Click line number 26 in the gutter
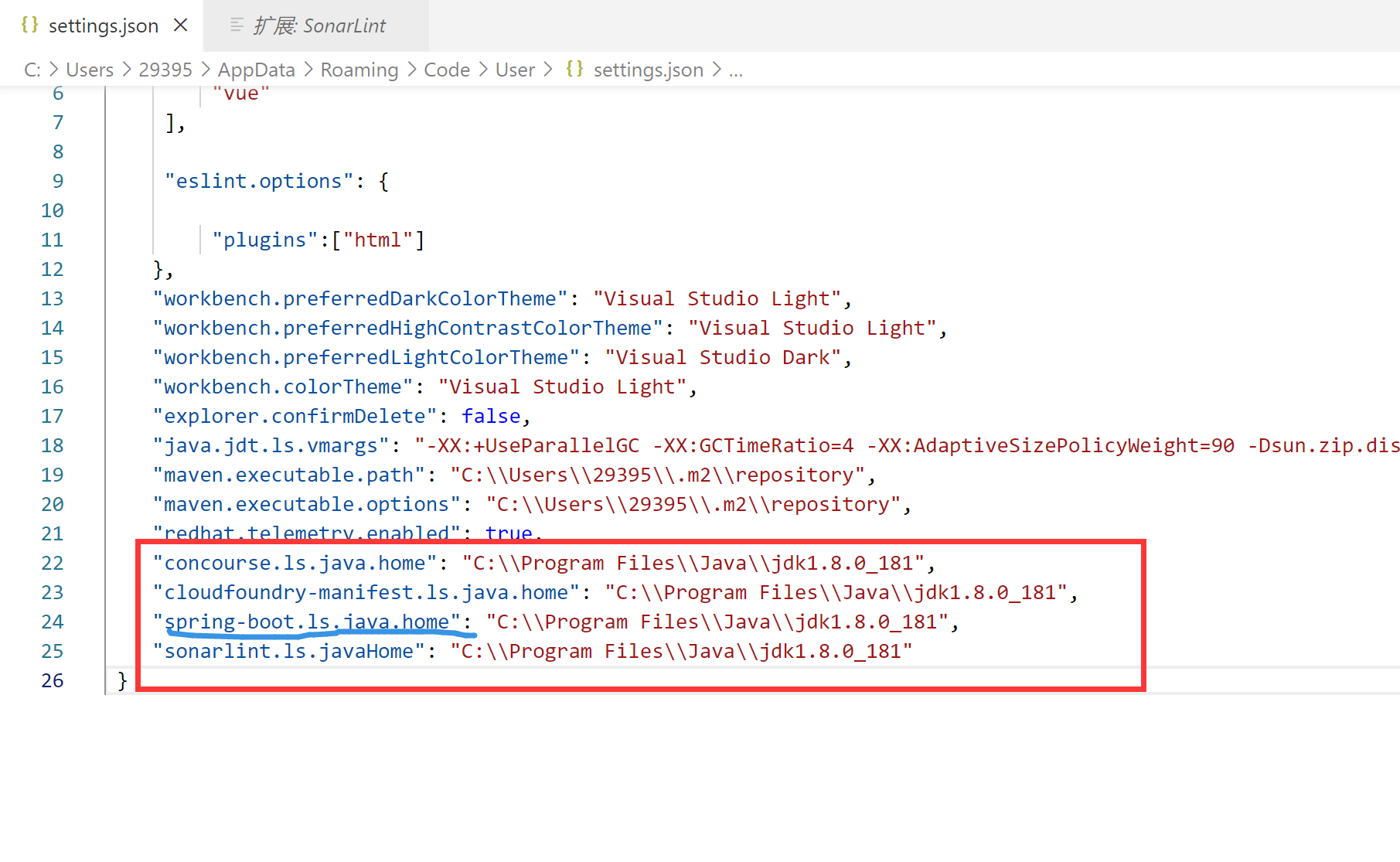This screenshot has width=1400, height=862. [x=53, y=680]
